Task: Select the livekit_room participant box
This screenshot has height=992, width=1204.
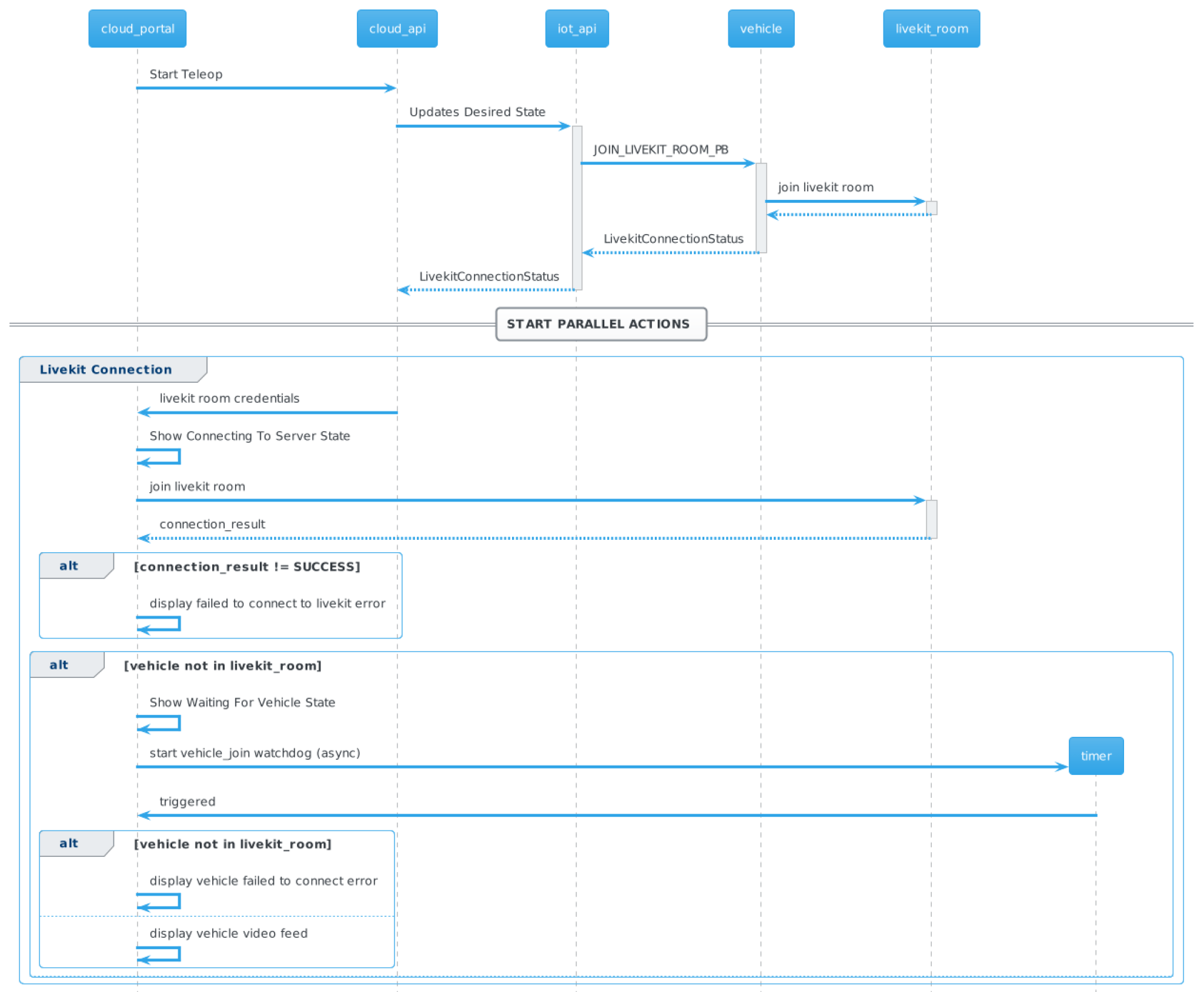Action: tap(931, 28)
